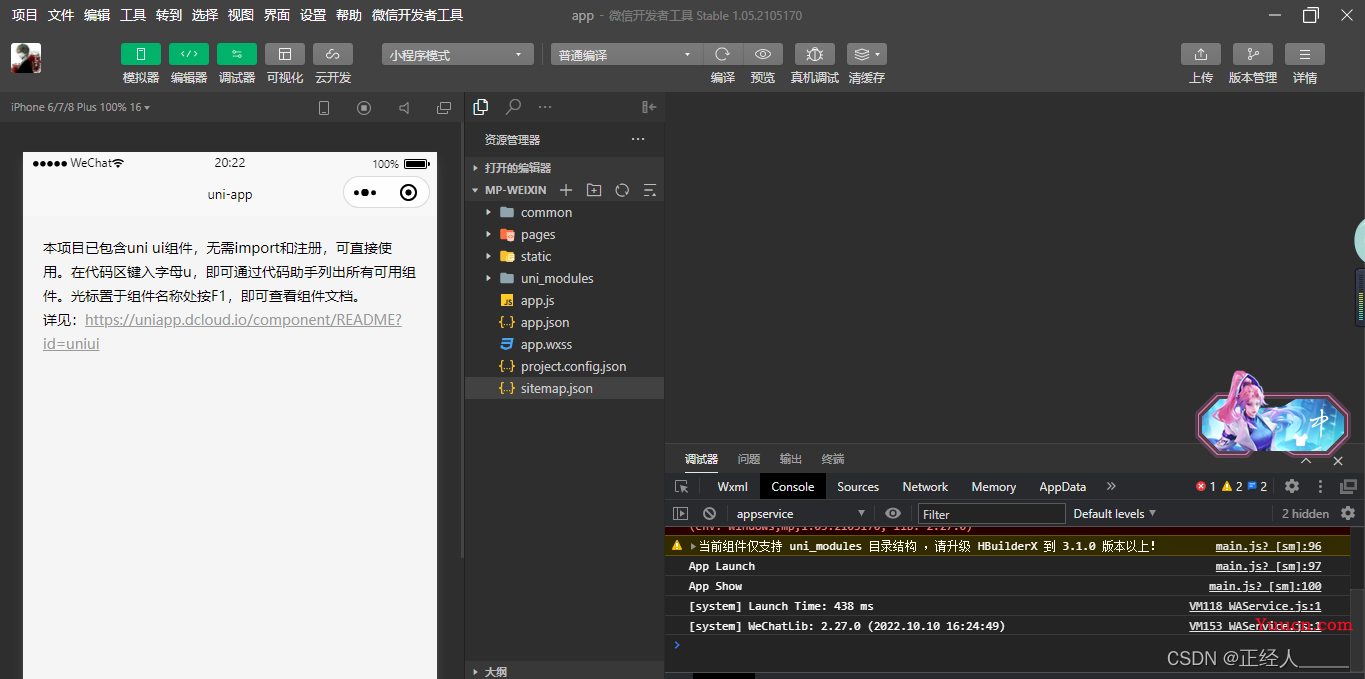
Task: Open 版本管理 version control
Action: pos(1253,54)
